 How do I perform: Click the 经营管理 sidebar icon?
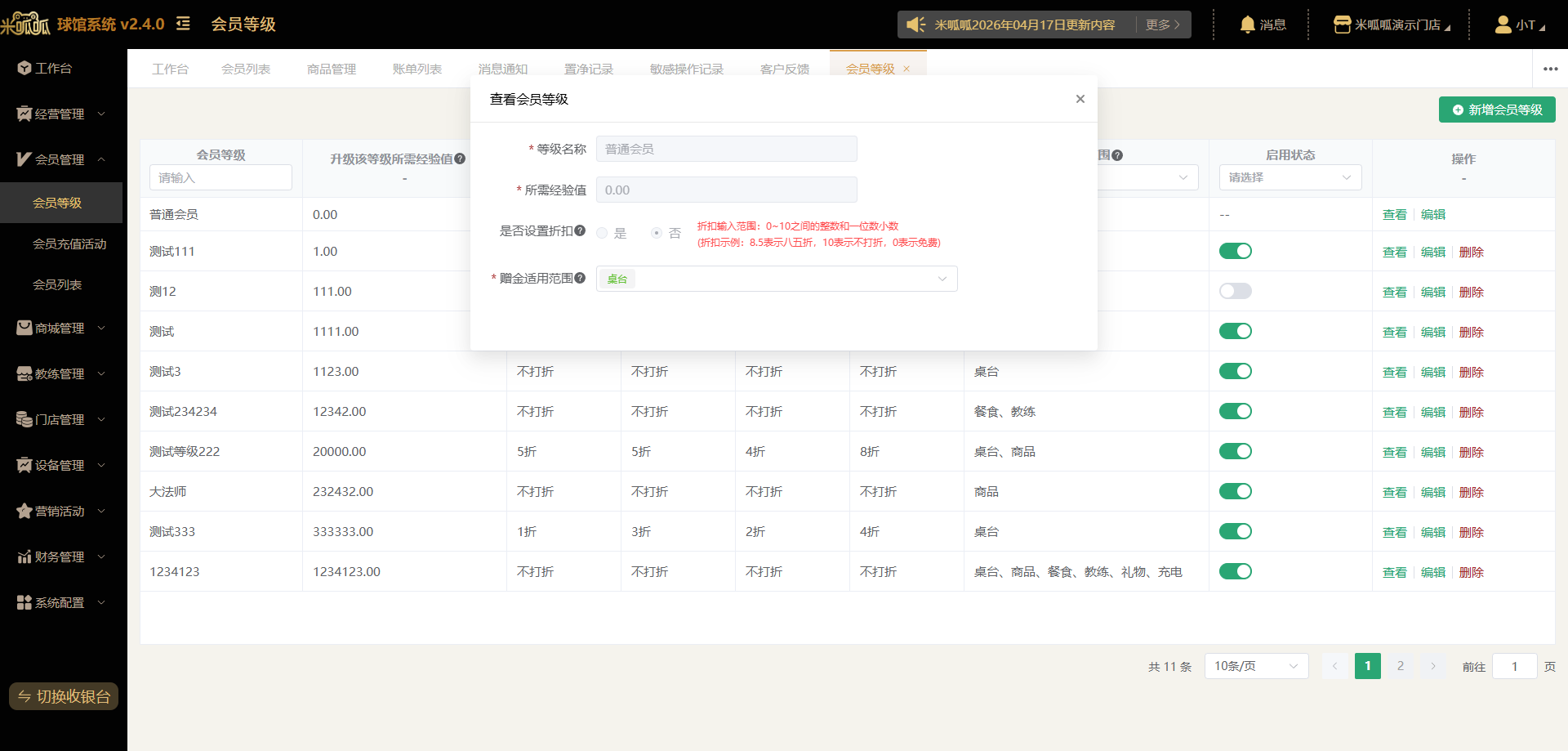pyautogui.click(x=24, y=114)
